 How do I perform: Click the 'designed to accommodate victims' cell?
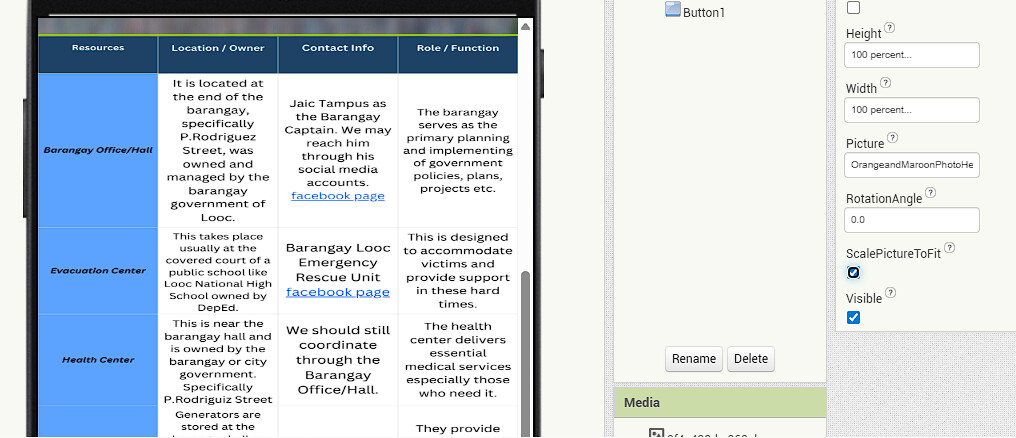(x=457, y=270)
